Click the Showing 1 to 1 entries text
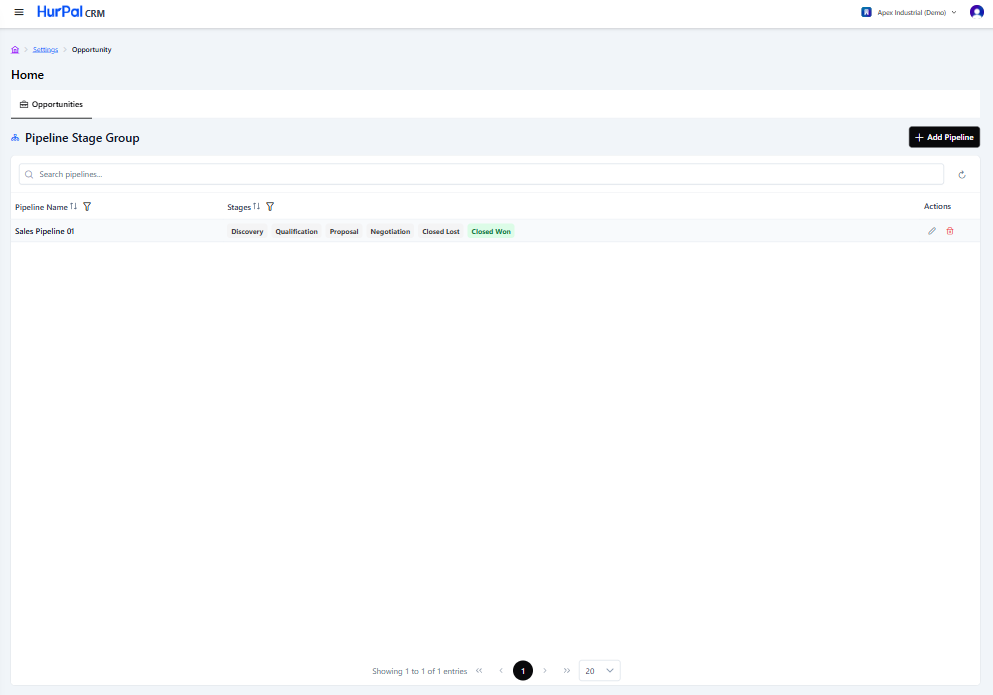 419,671
